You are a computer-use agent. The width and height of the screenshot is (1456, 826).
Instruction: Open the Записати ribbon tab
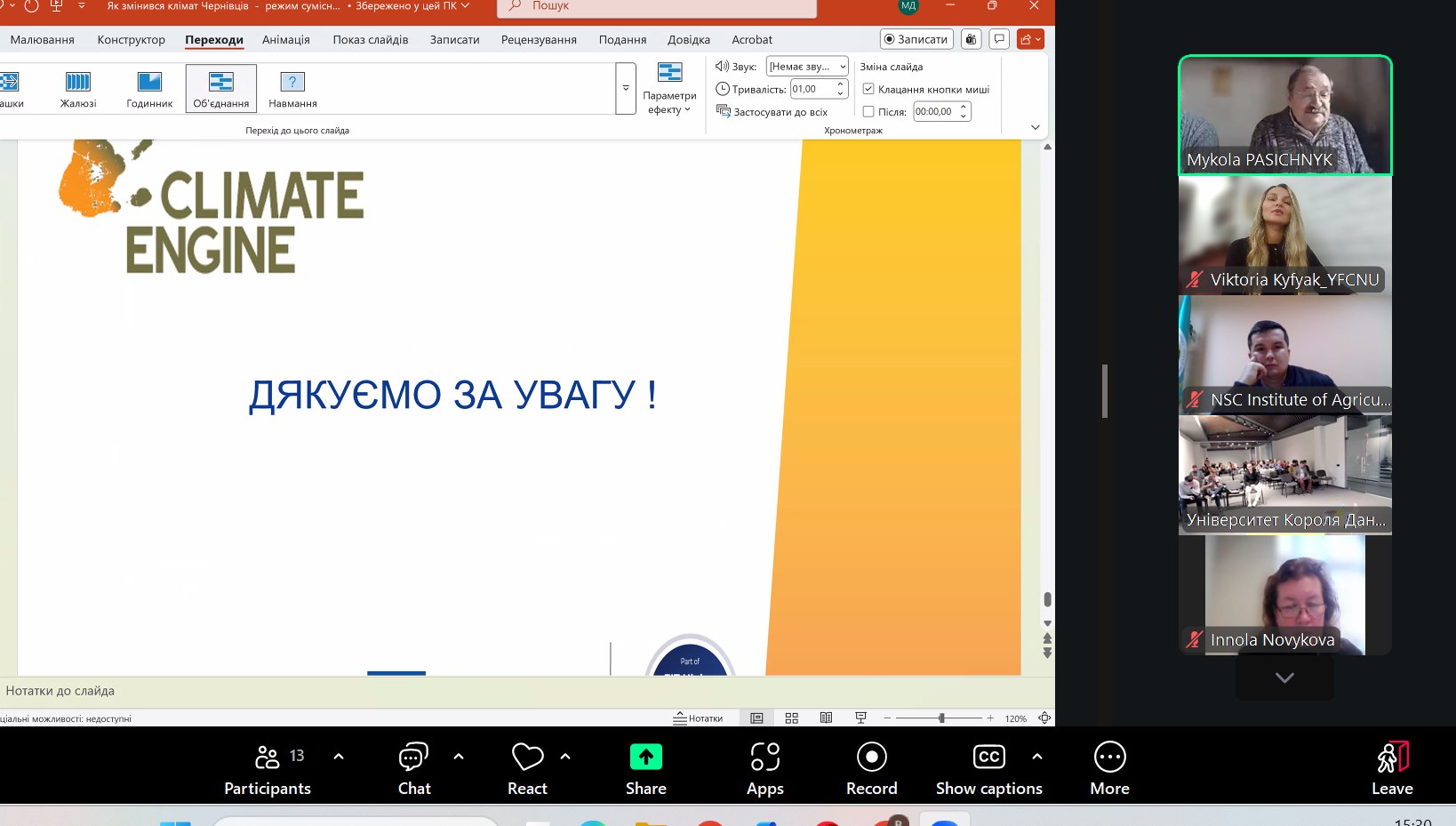tap(455, 39)
